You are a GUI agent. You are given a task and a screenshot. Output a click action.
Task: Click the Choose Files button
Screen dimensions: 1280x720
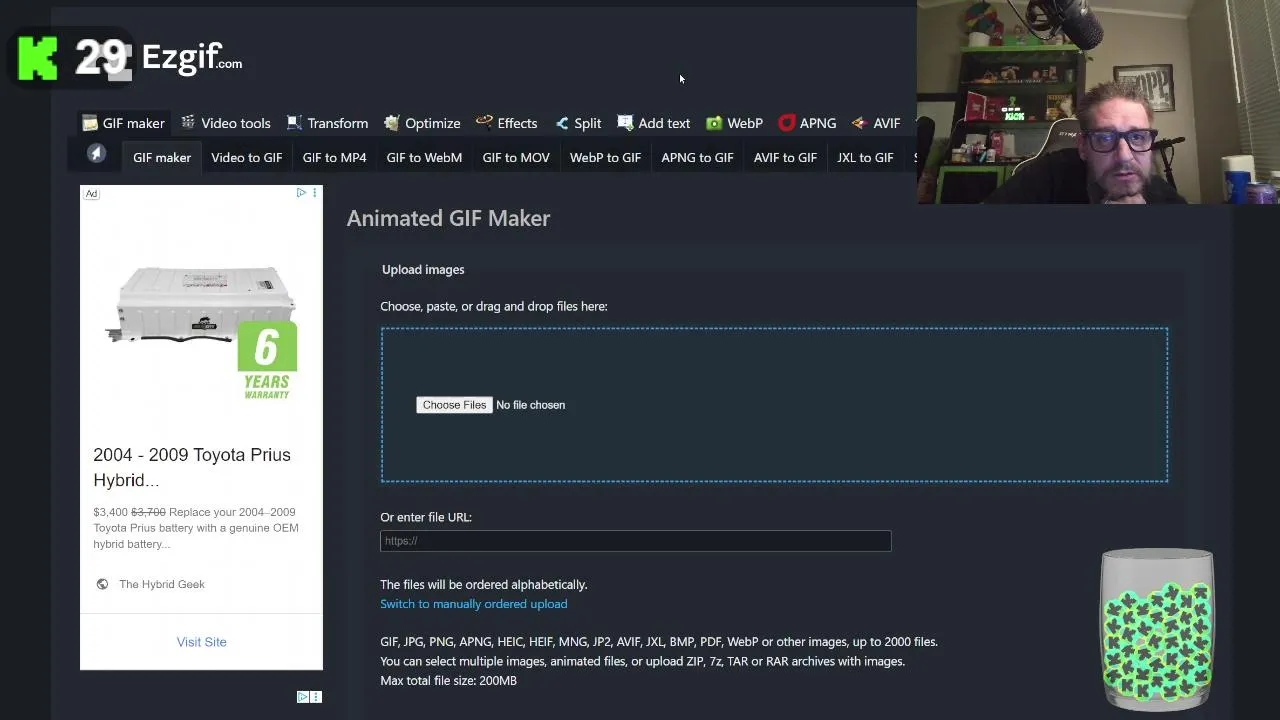click(x=454, y=405)
